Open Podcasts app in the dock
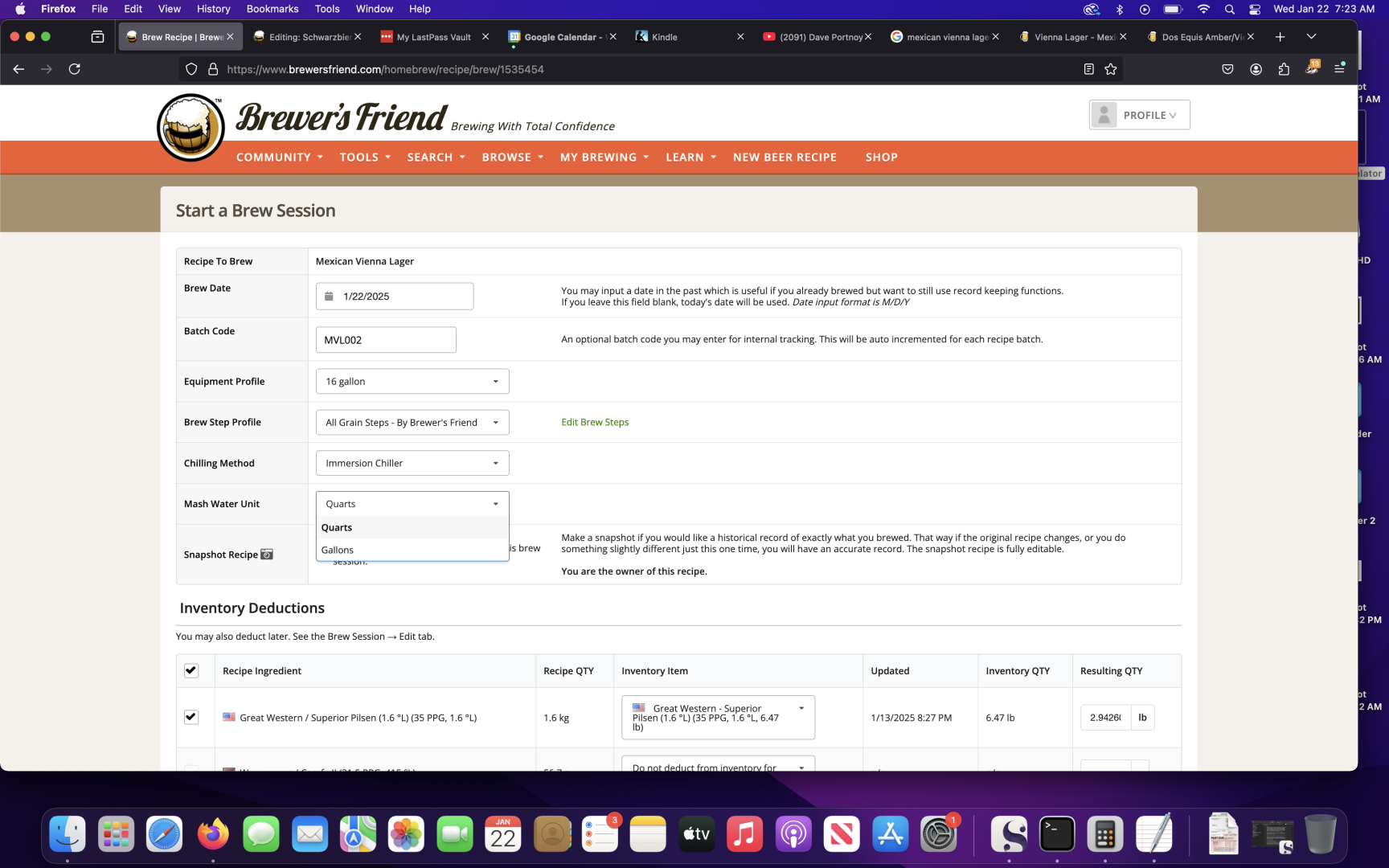The image size is (1389, 868). [793, 834]
